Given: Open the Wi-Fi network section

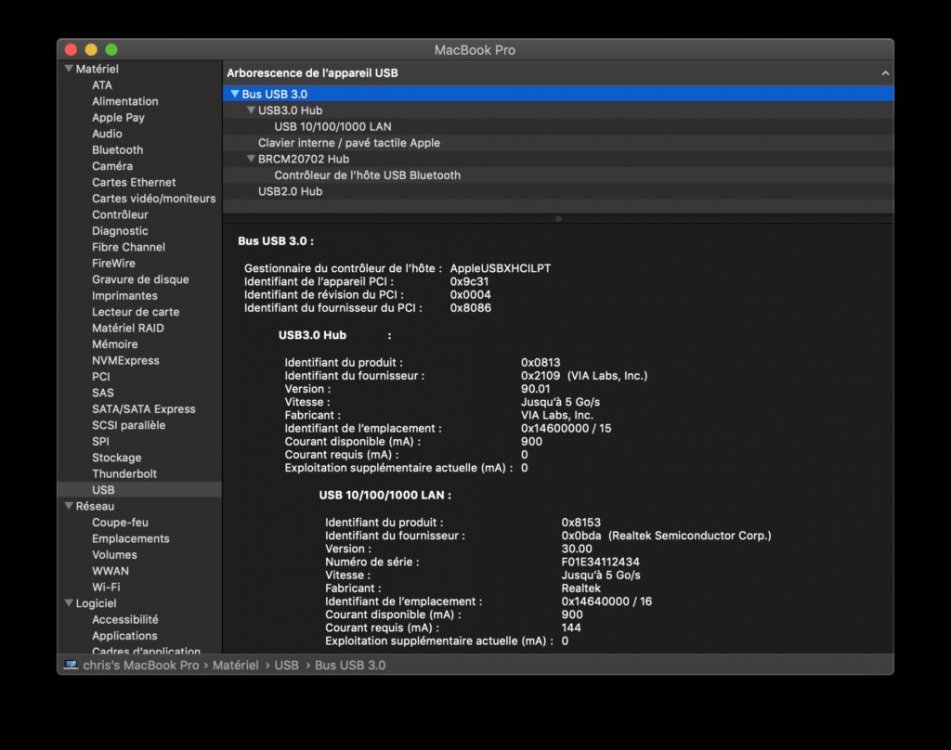Looking at the screenshot, I should [106, 587].
